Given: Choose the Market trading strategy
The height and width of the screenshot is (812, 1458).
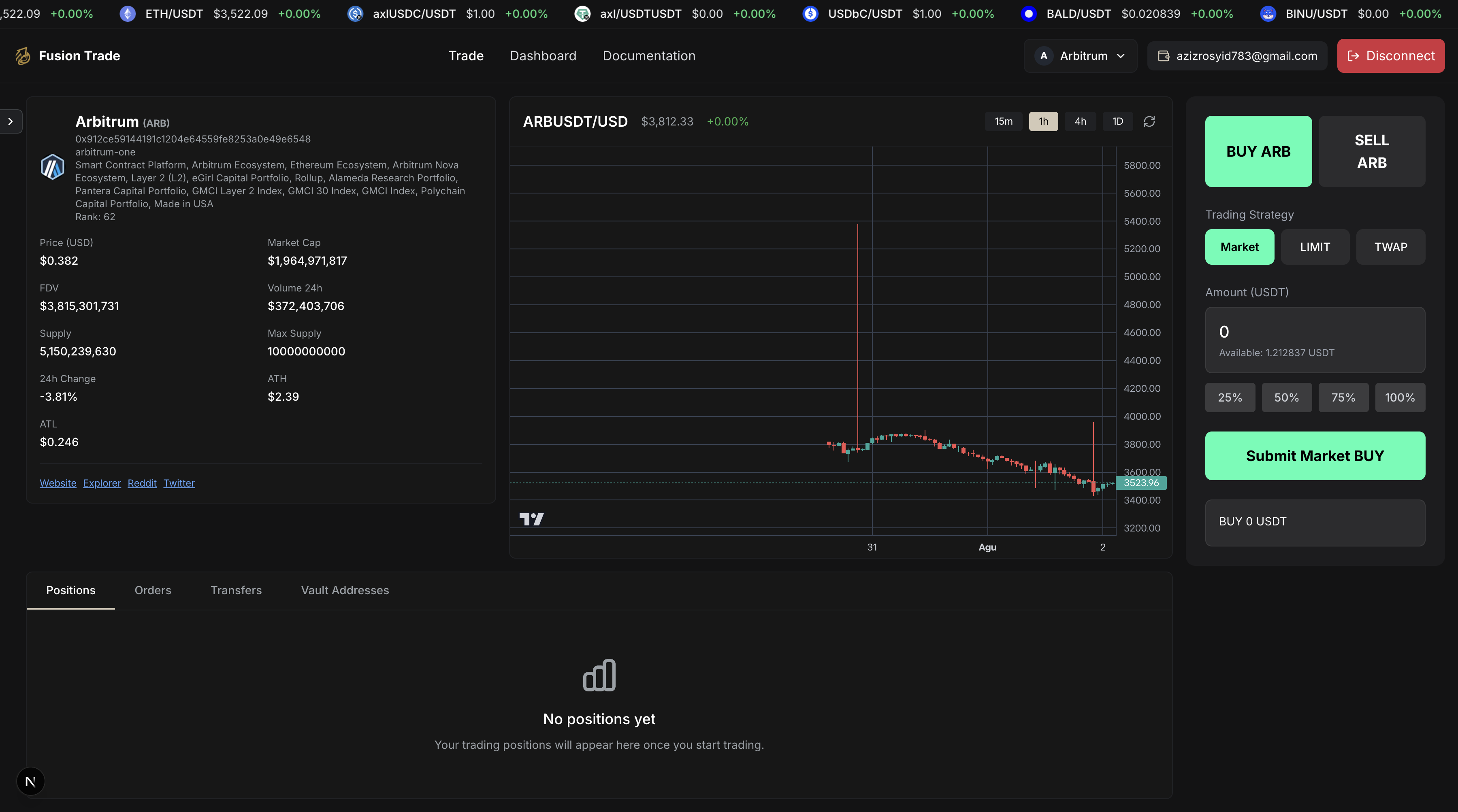Looking at the screenshot, I should [1240, 247].
